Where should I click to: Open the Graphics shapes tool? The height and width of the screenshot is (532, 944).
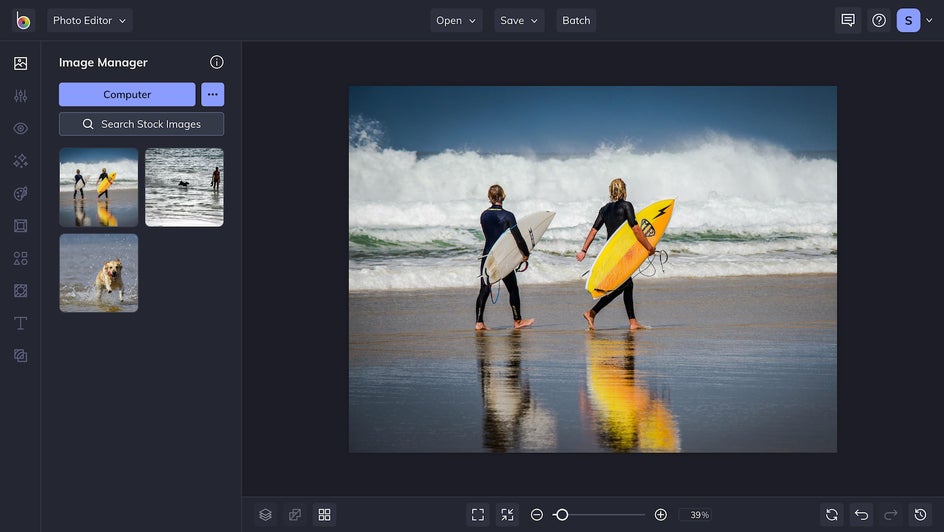(20, 258)
